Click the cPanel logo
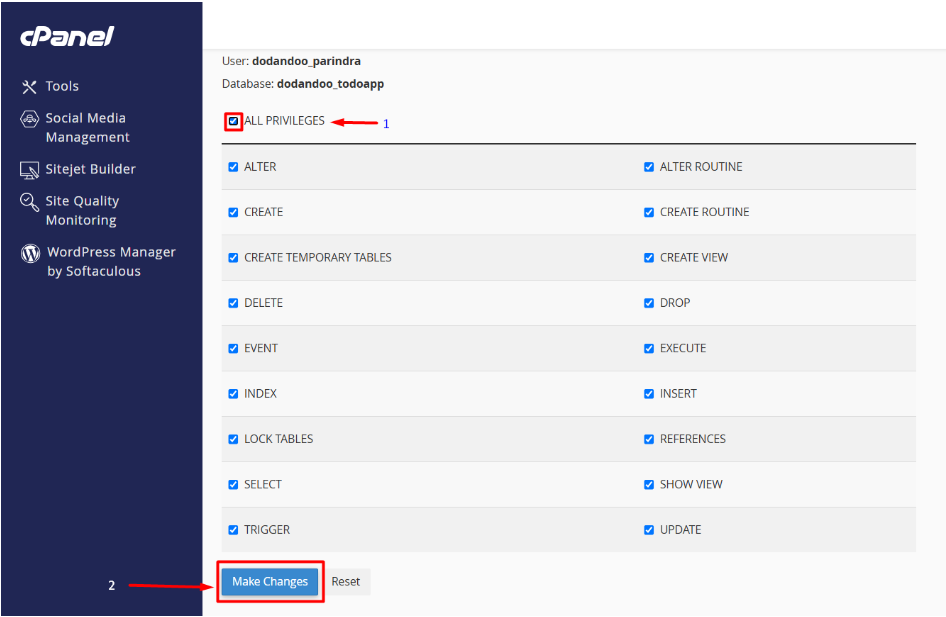This screenshot has height=617, width=946. pyautogui.click(x=67, y=37)
